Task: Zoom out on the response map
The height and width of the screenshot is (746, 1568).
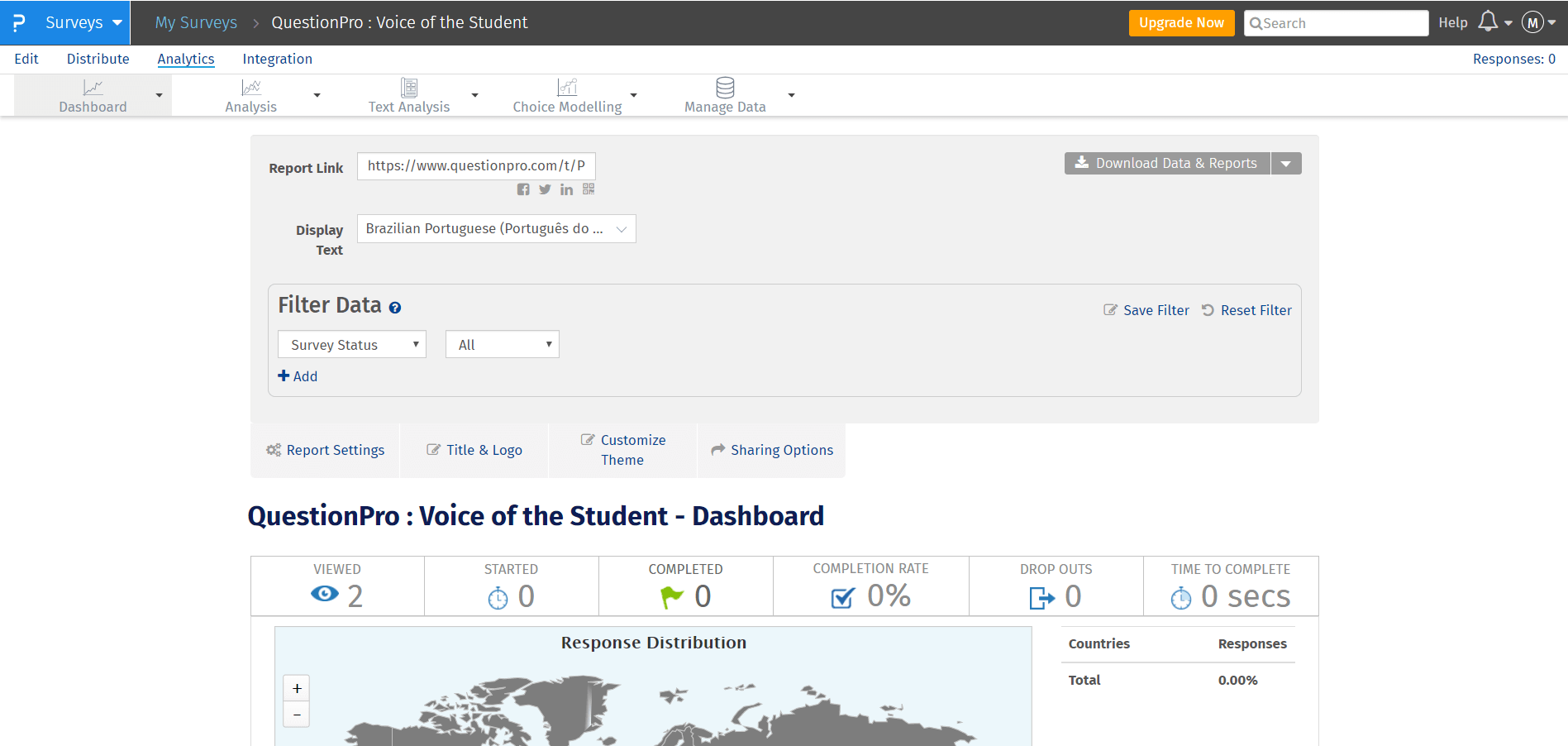Action: click(x=297, y=715)
